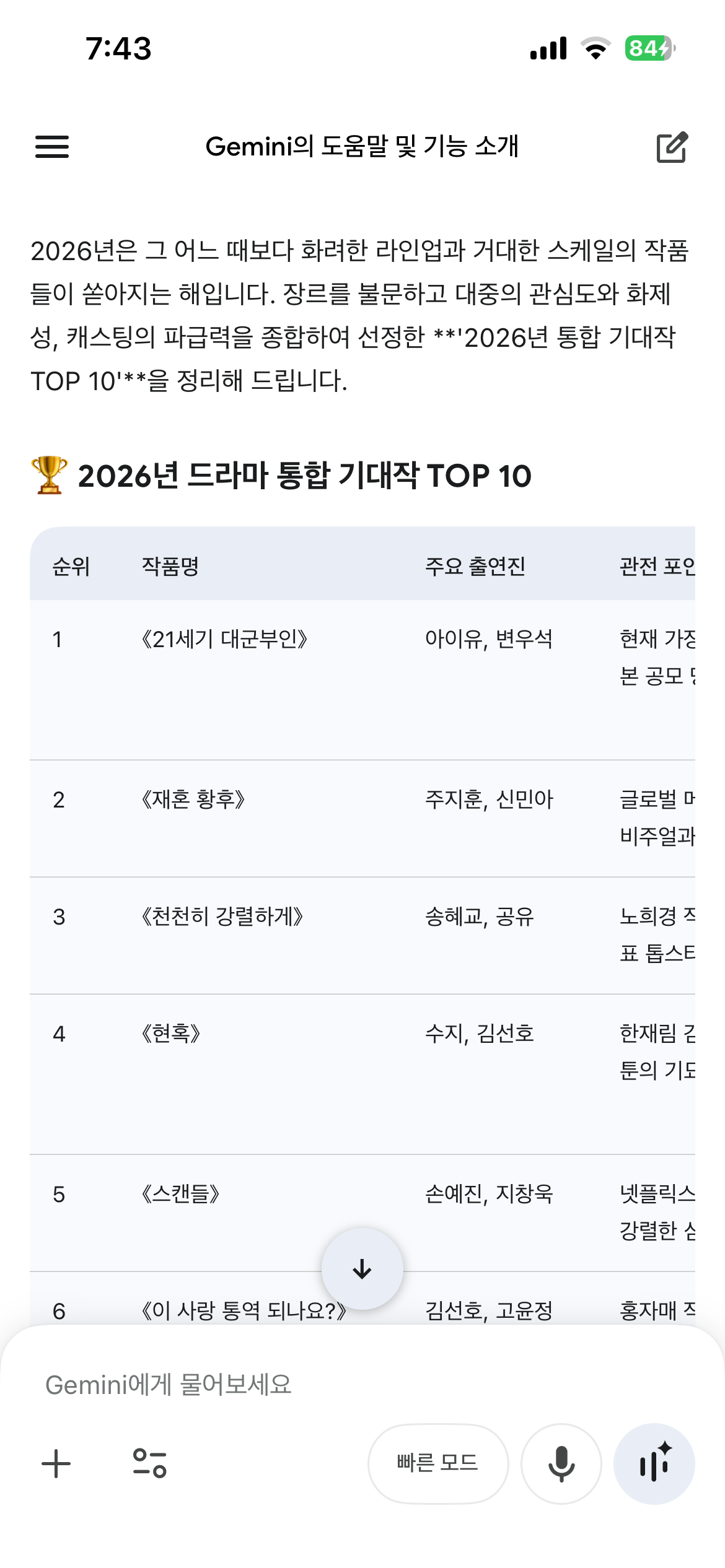Select the Gemini의 도움말 및 기능 소개 title
Screen dimensions: 725x1568
[x=362, y=147]
